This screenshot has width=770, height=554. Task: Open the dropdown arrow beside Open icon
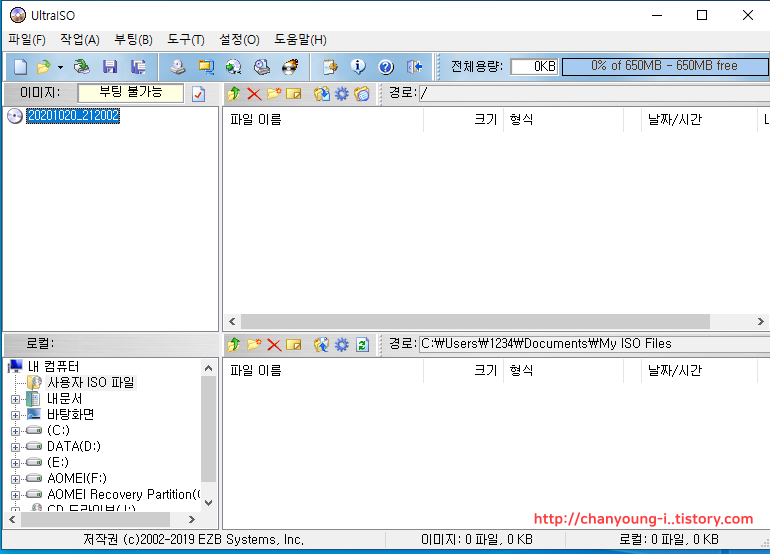pos(60,67)
